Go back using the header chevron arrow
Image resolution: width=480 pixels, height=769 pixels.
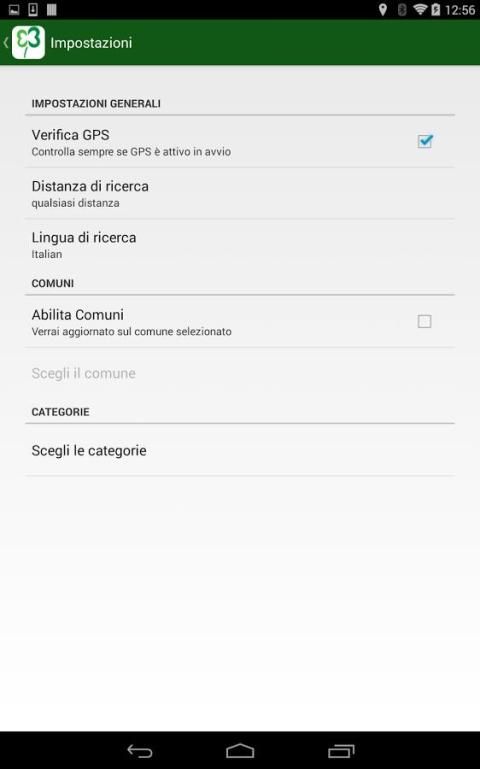tap(6, 43)
